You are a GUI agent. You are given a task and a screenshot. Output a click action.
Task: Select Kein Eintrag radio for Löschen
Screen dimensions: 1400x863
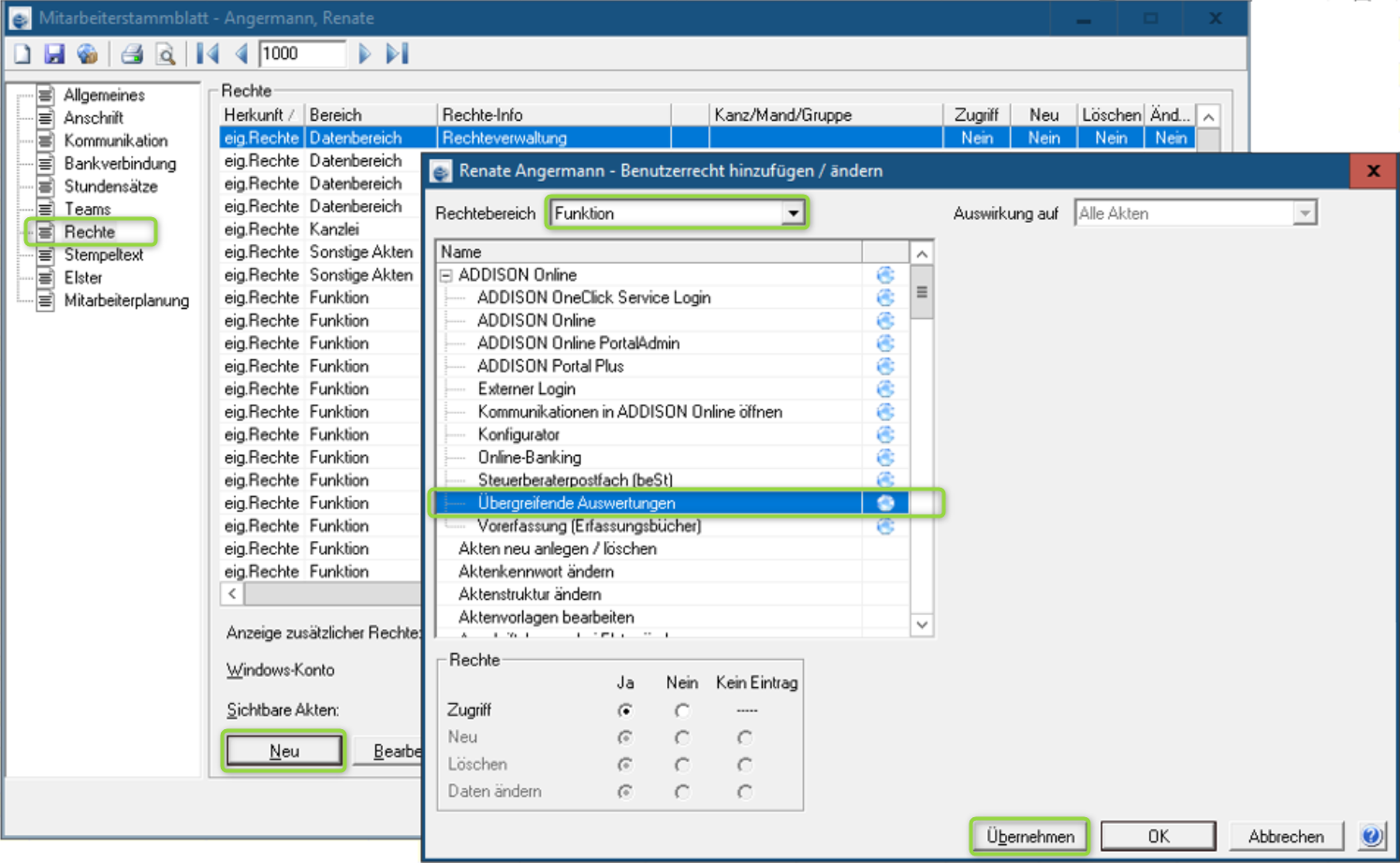point(745,765)
